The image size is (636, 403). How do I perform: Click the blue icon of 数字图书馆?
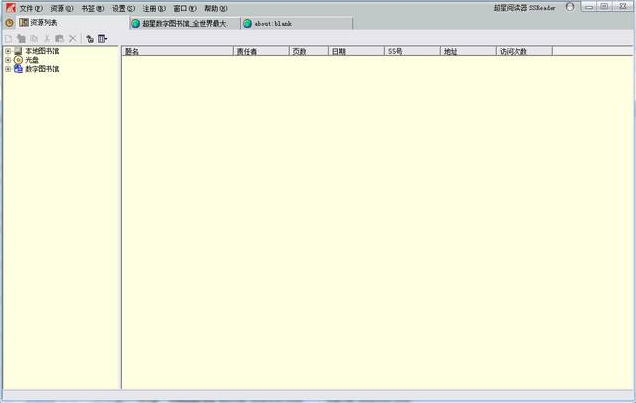click(18, 69)
